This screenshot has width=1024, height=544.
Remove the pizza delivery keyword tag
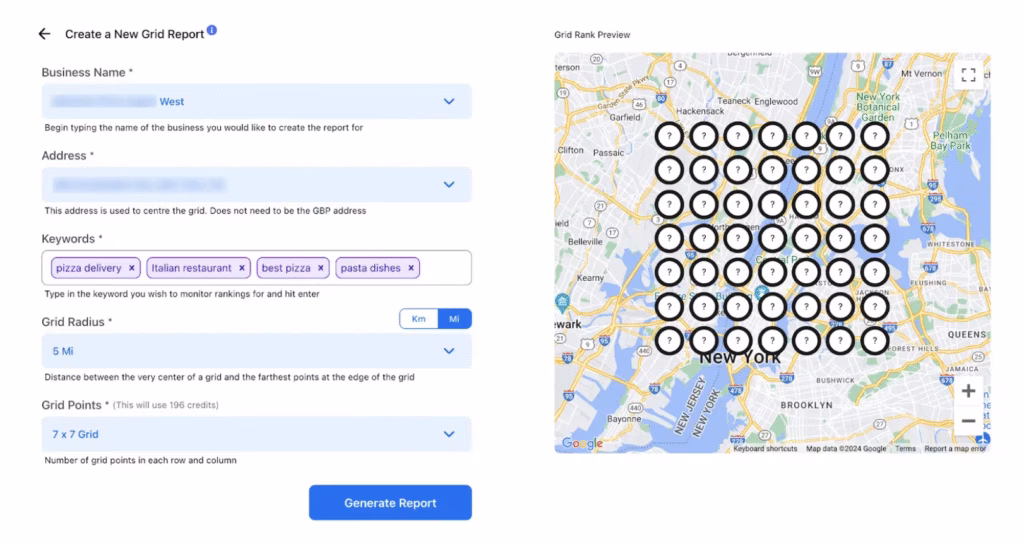coord(132,268)
